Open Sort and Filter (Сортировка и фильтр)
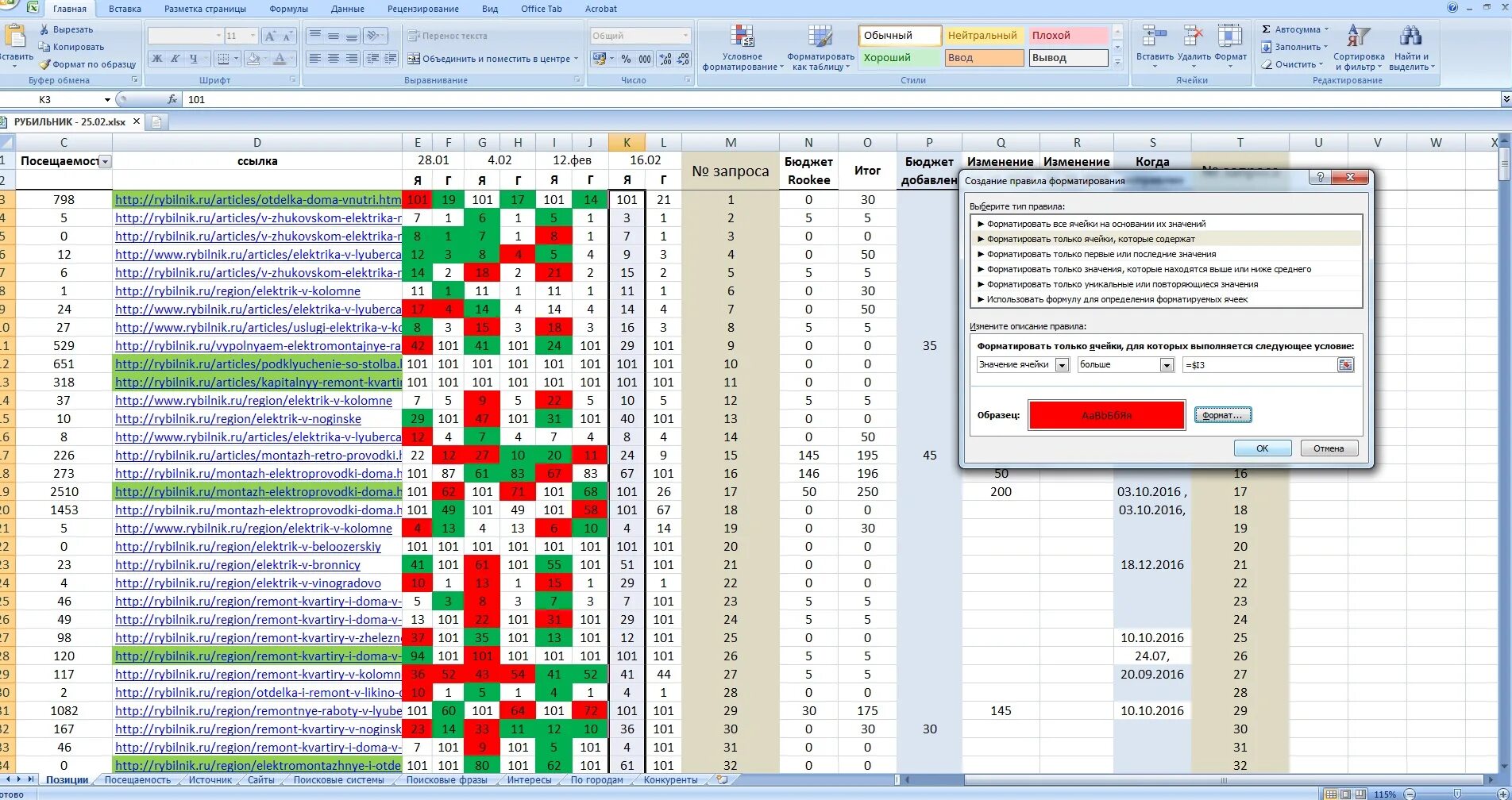The image size is (1512, 800). [x=1358, y=48]
